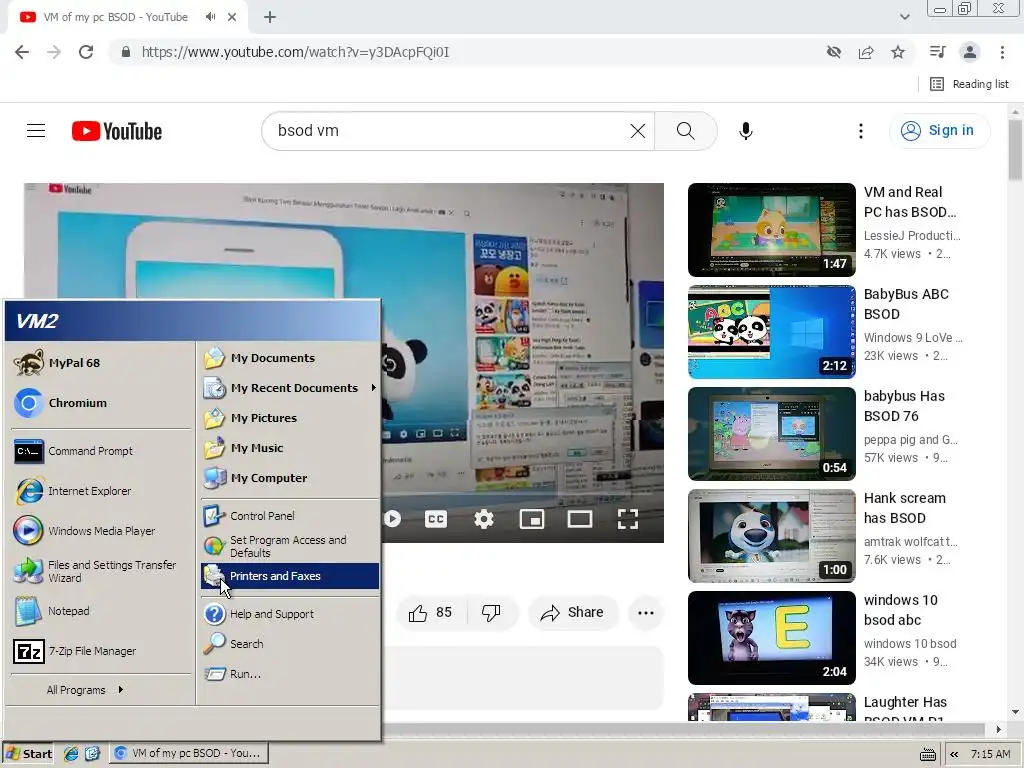Open Notepad from Start menu
This screenshot has height=768, width=1024.
101,611
